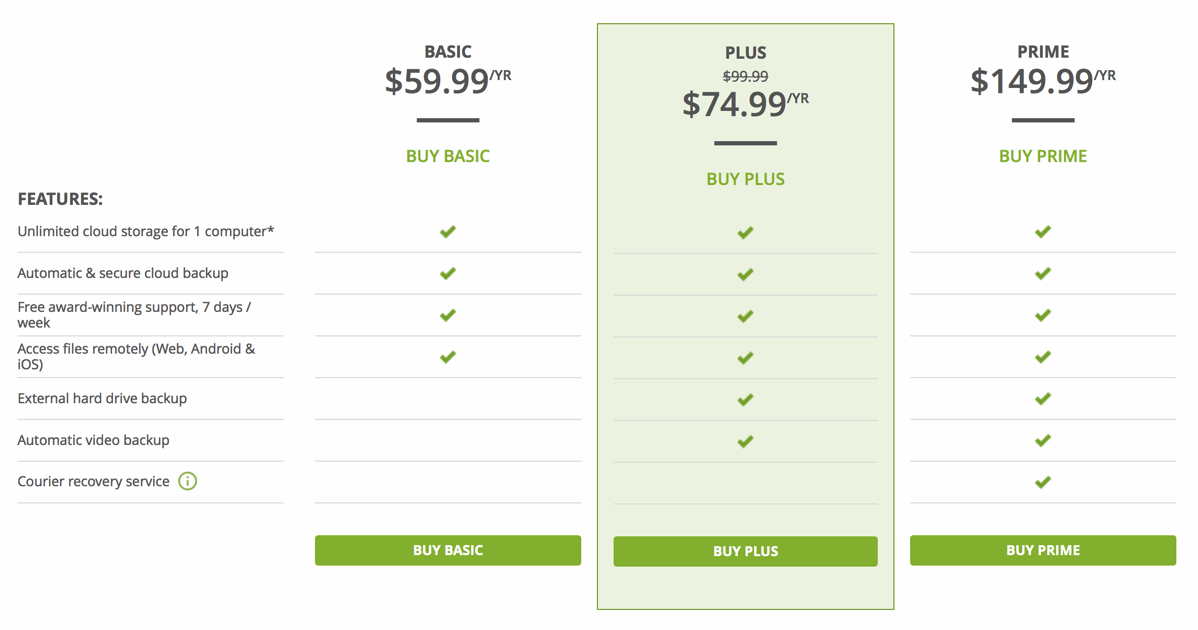Open the BUY PLUS text link

[745, 180]
